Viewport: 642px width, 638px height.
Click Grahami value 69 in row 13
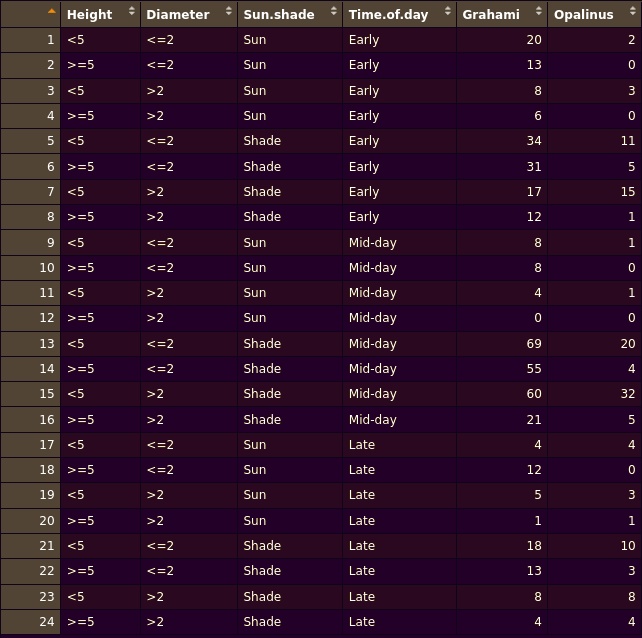[x=534, y=344]
